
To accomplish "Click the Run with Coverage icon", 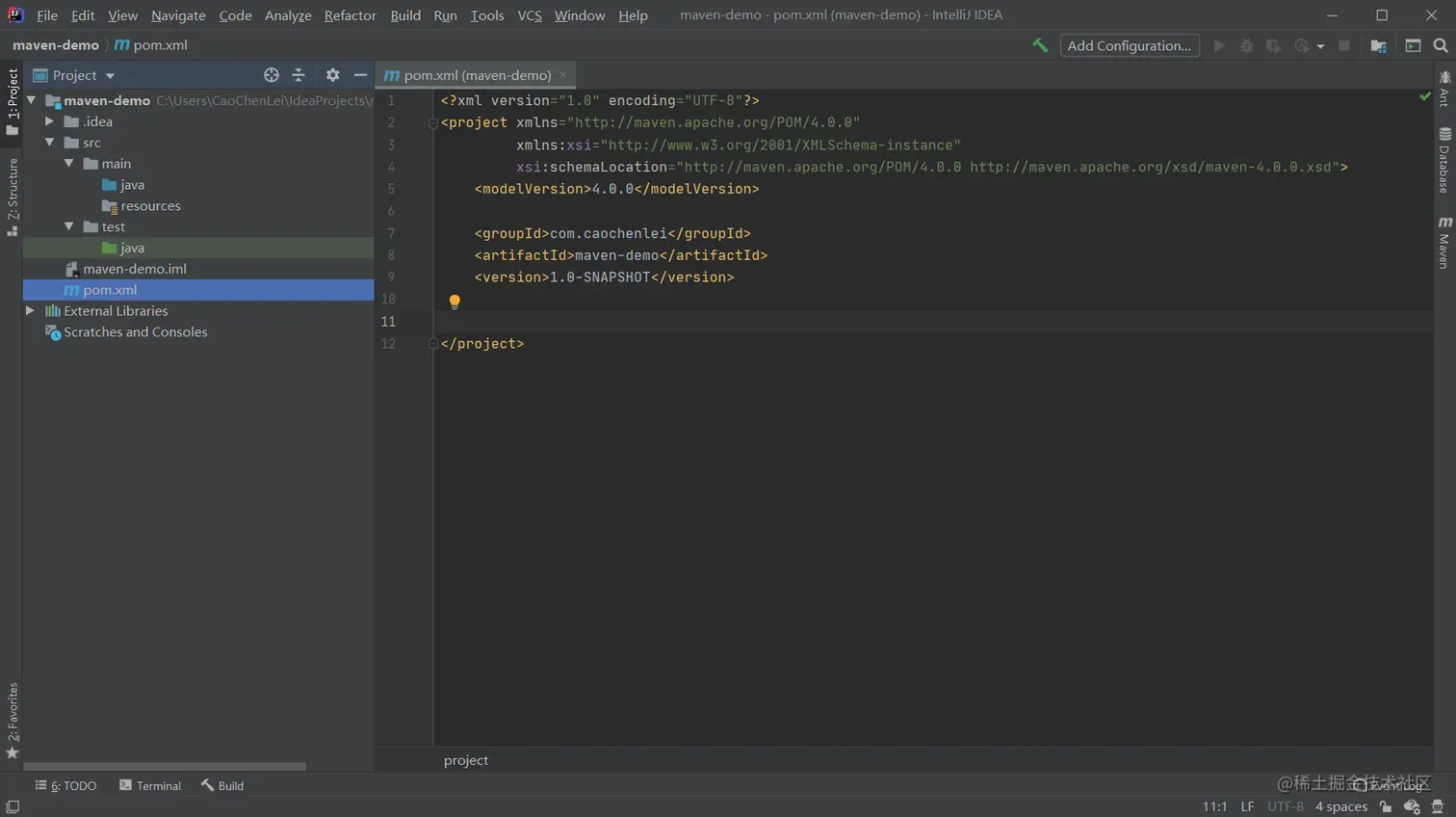I will [1273, 45].
